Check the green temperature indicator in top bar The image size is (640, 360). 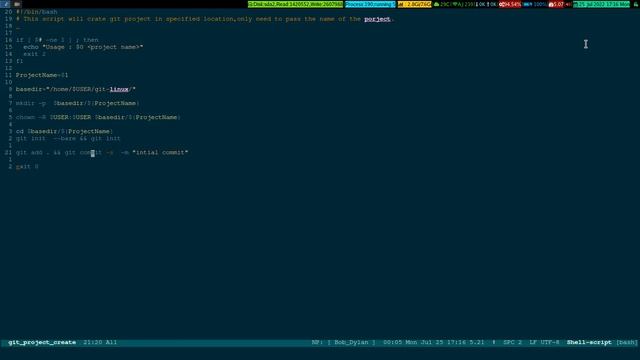pos(443,4)
